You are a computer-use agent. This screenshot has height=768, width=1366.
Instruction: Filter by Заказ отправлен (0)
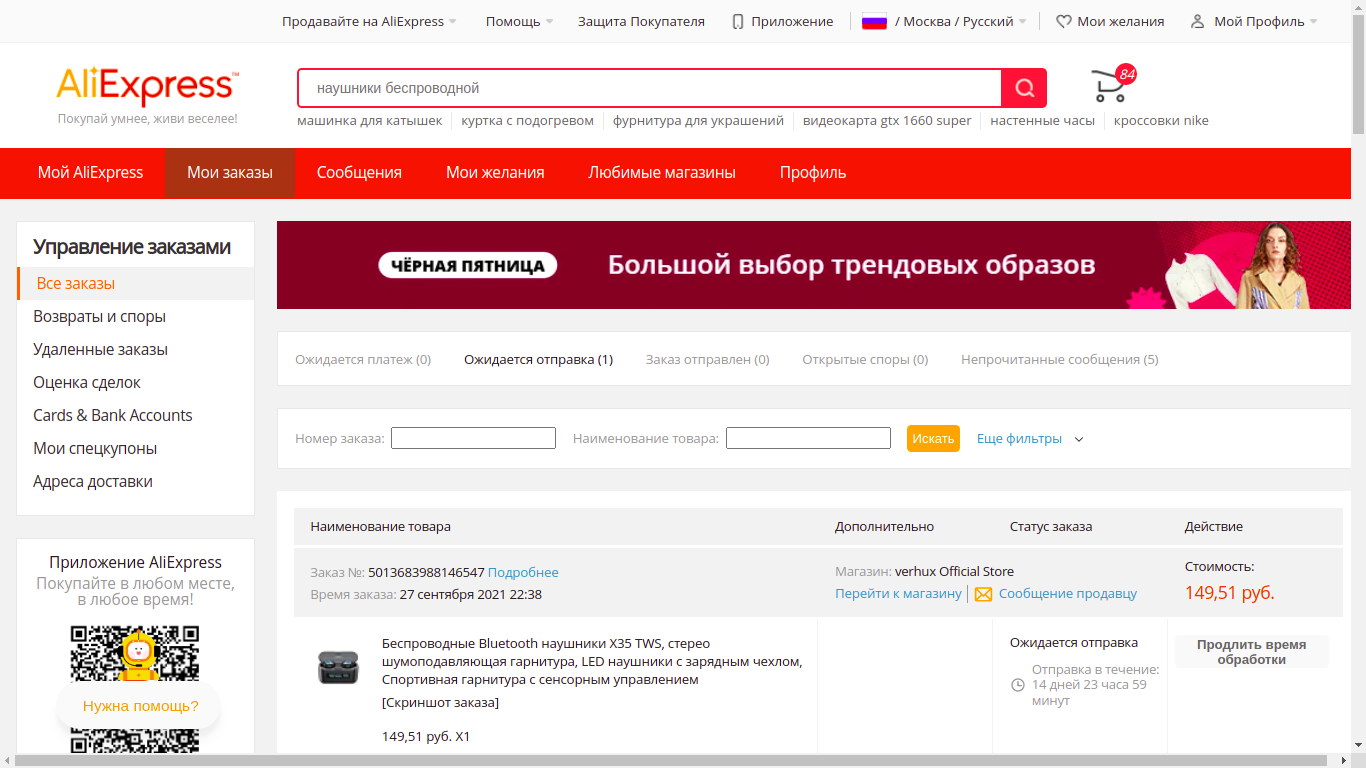708,359
